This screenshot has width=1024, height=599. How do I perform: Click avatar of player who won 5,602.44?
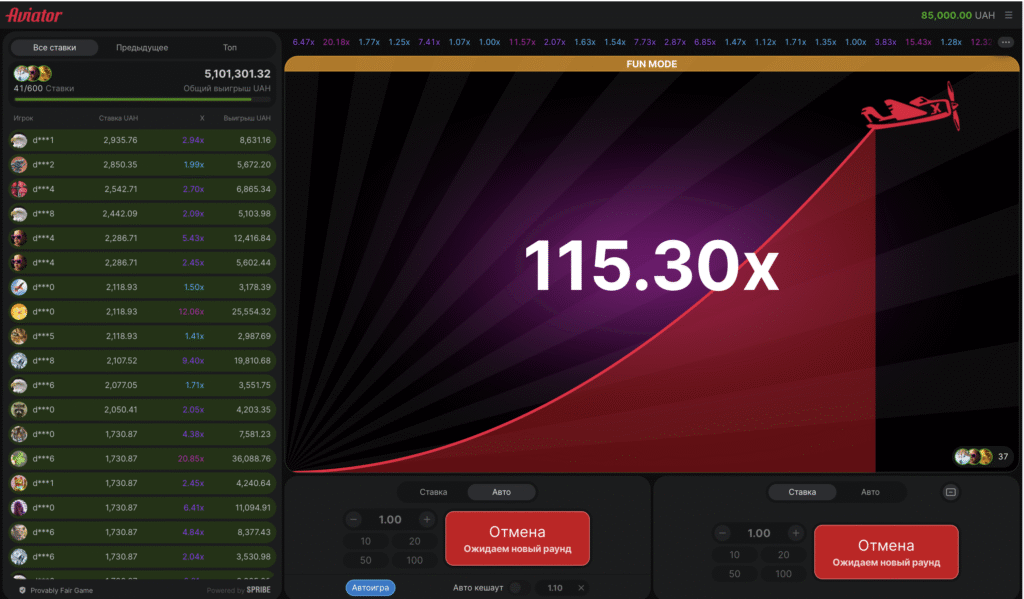[19, 263]
